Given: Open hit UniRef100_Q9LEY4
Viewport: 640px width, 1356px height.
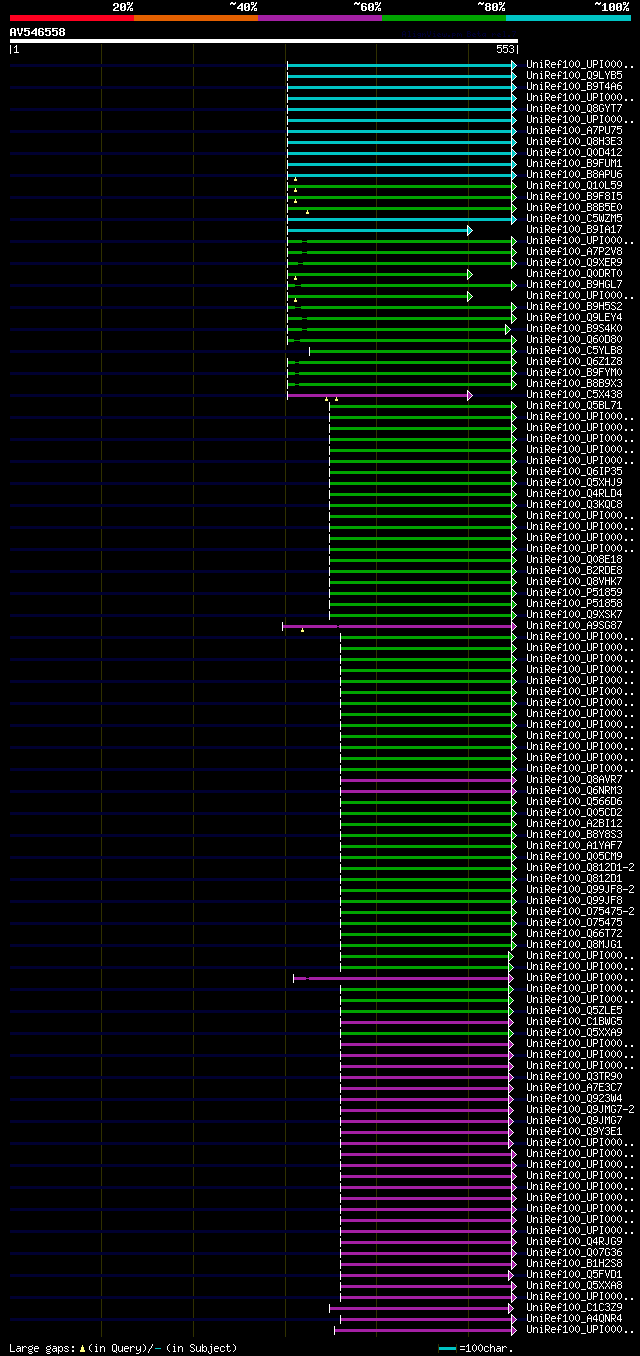Looking at the screenshot, I should pyautogui.click(x=575, y=317).
